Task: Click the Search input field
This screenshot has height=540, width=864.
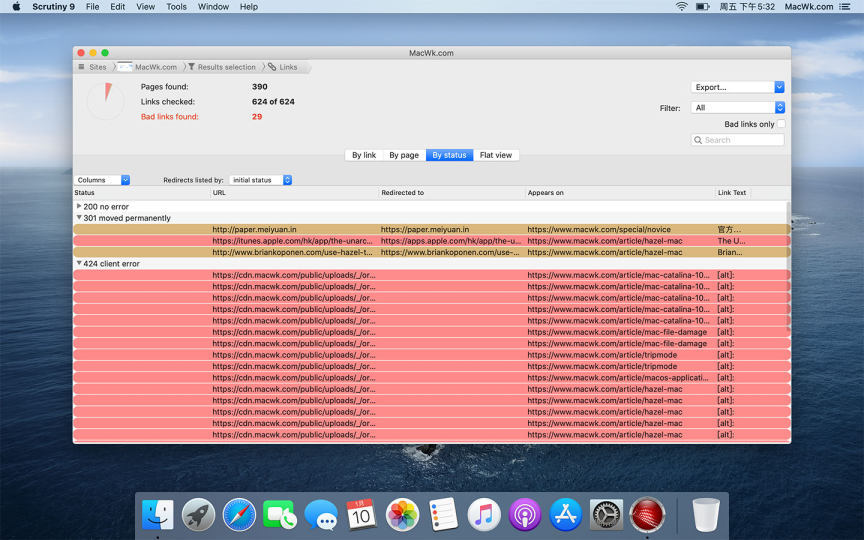Action: pos(737,140)
